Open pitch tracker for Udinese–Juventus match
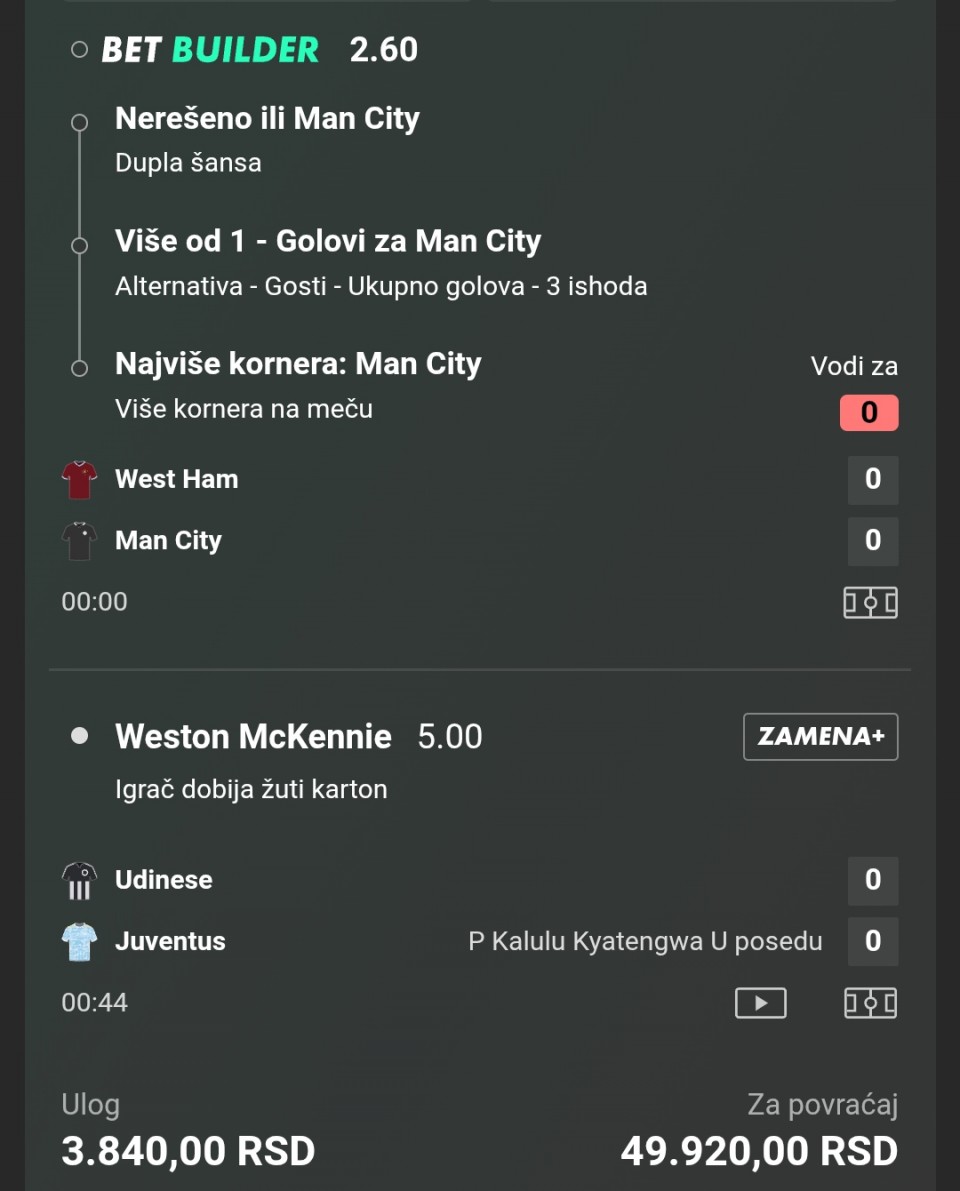 point(870,1003)
